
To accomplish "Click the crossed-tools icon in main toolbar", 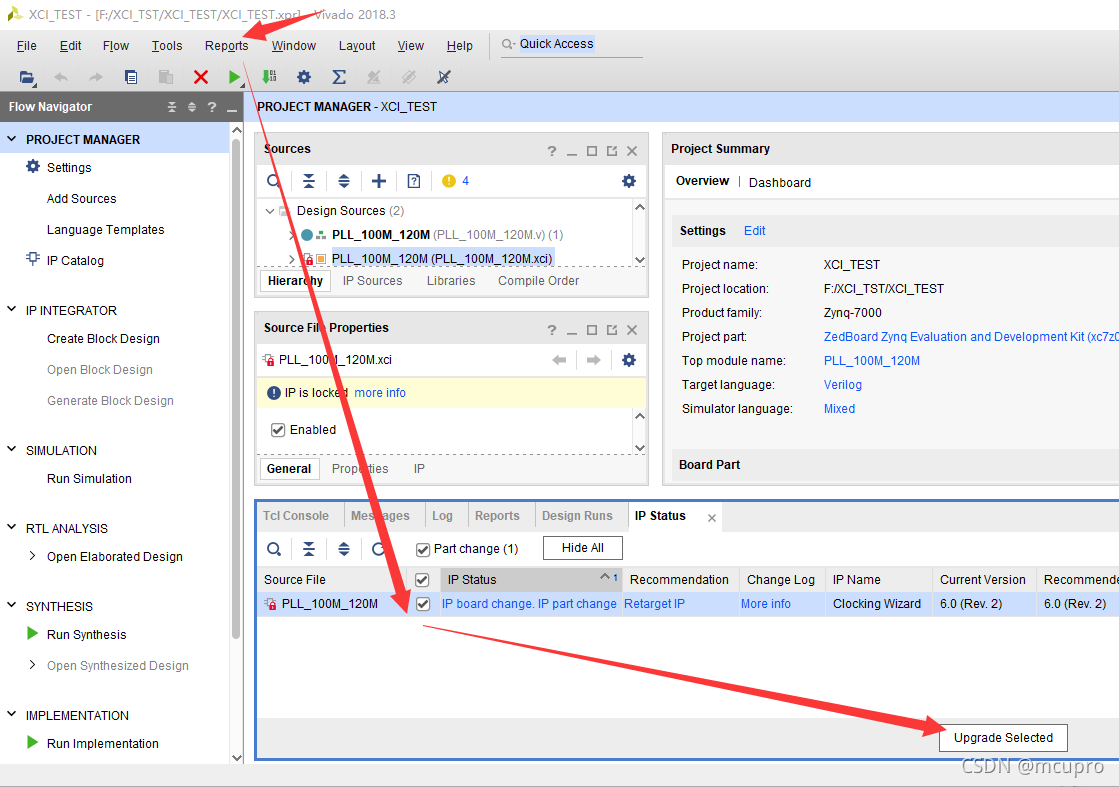I will pos(444,77).
